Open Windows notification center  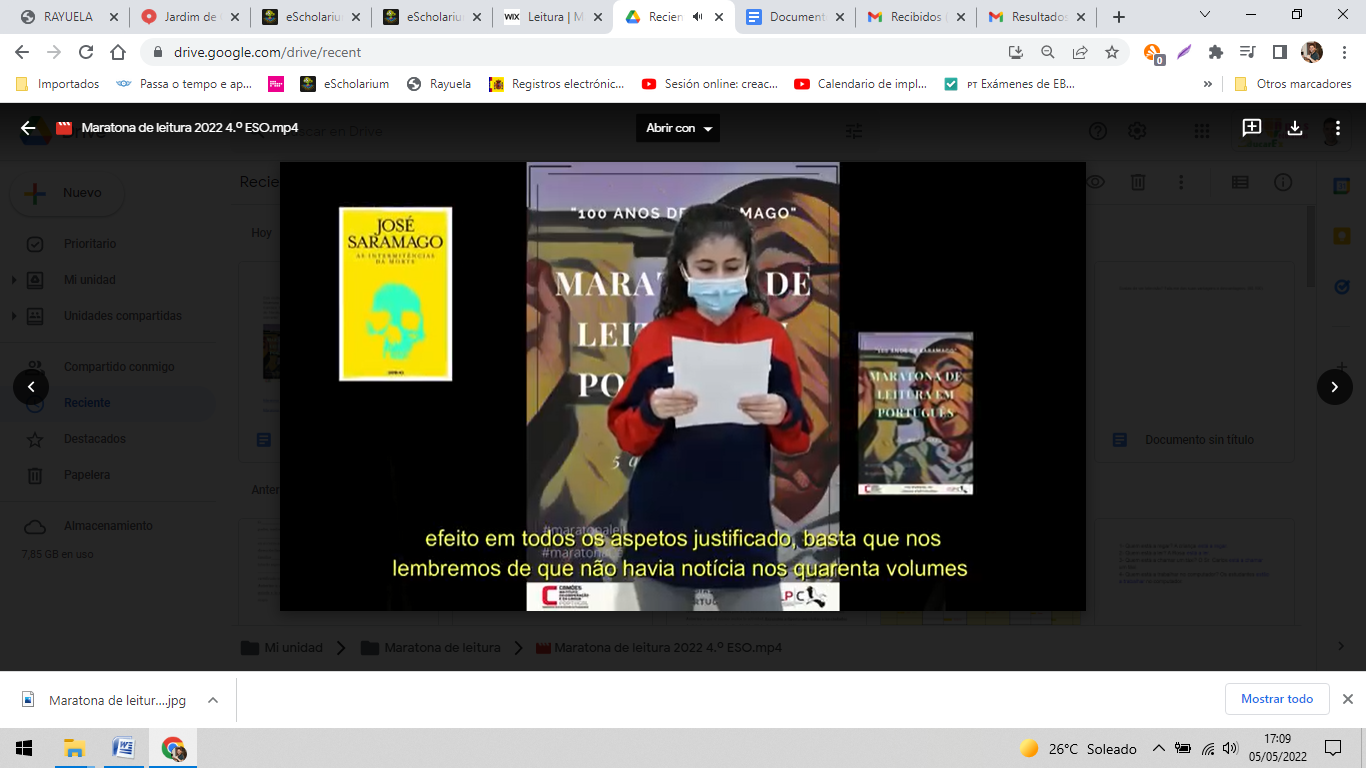click(x=1333, y=748)
